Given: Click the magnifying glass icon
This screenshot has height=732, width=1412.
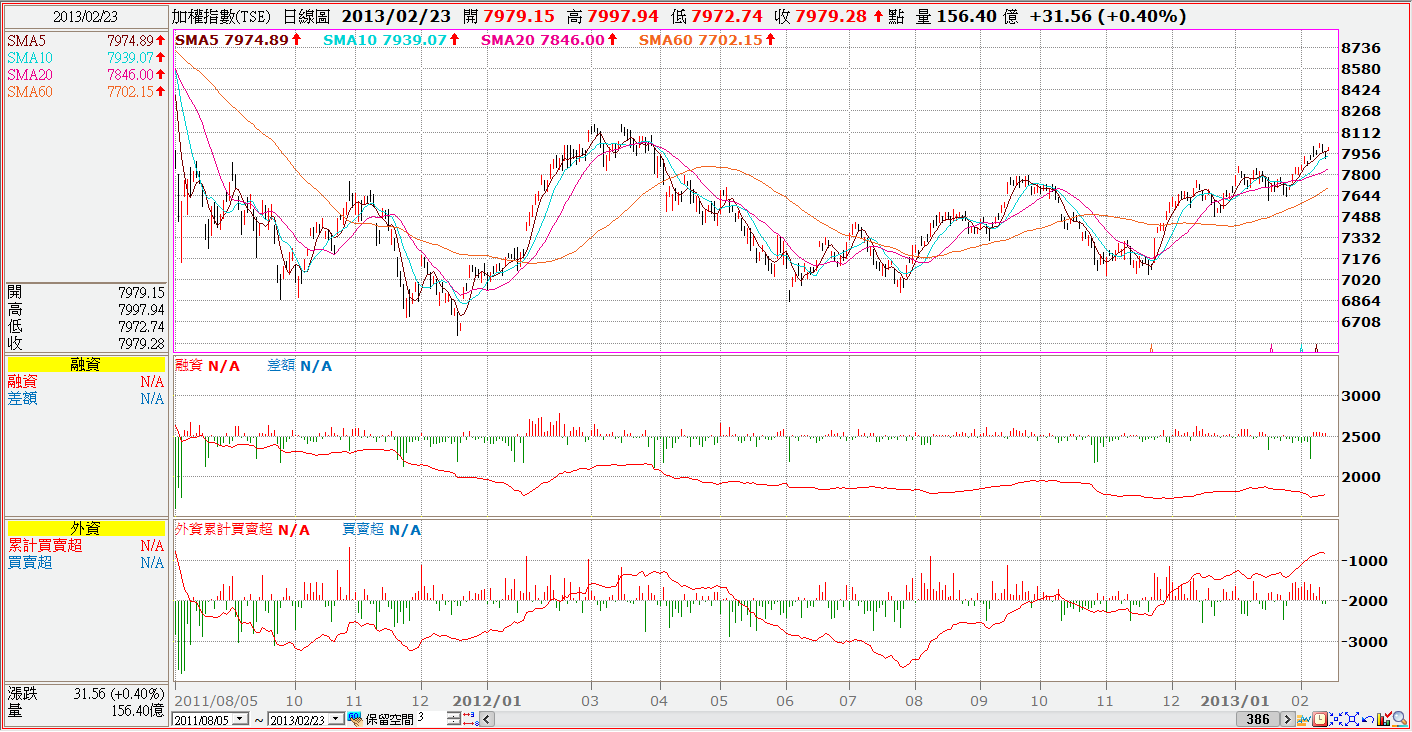Looking at the screenshot, I should [1400, 719].
